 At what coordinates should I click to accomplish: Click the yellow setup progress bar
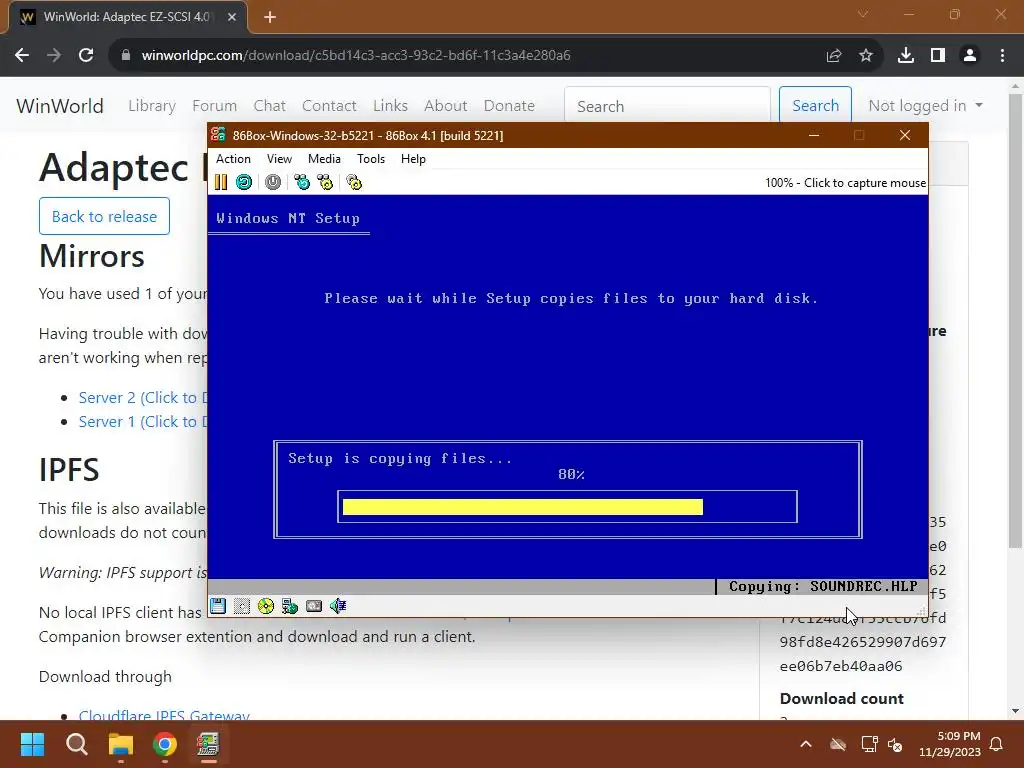click(522, 507)
